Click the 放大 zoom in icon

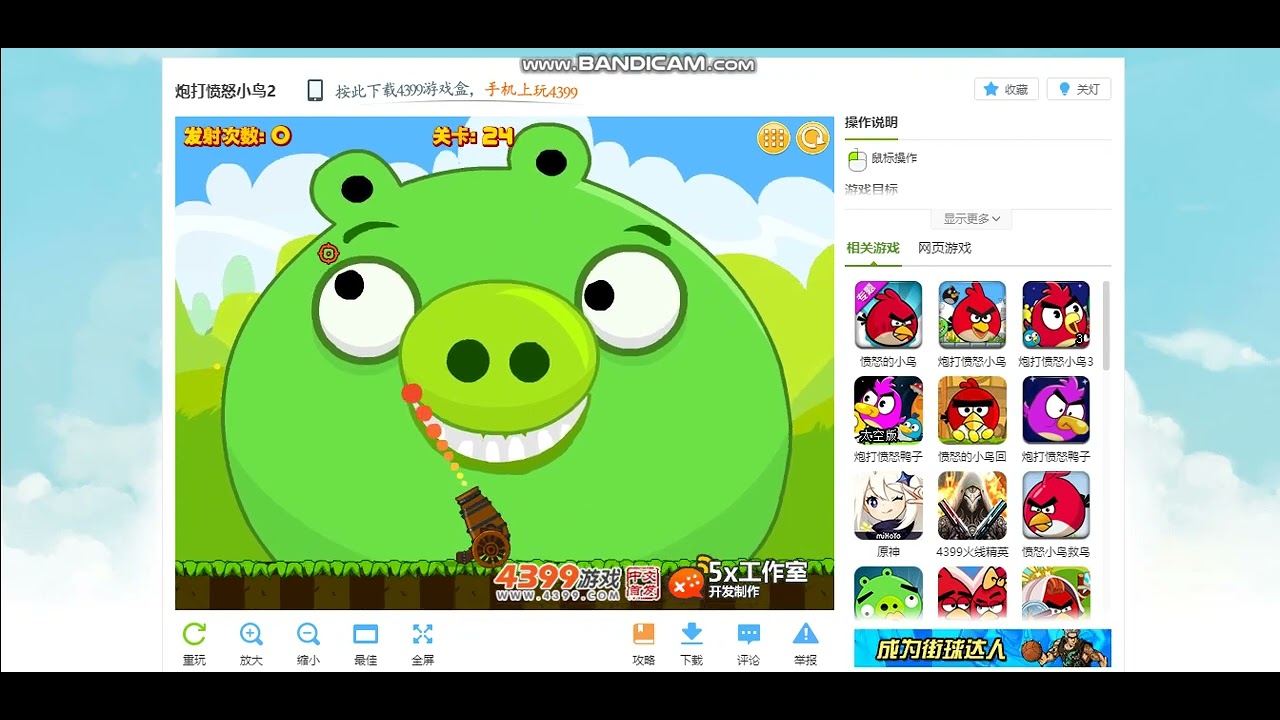(x=251, y=633)
